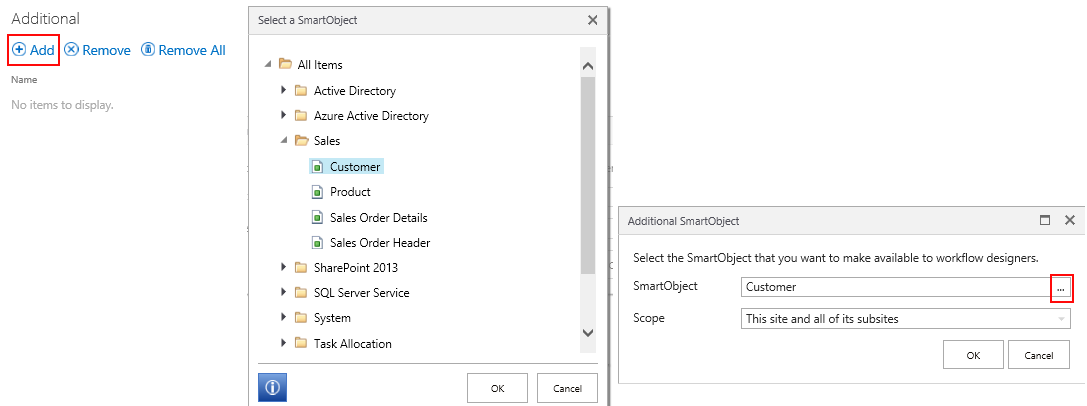Click the Remove All trash icon
The width and height of the screenshot is (1087, 406).
(x=148, y=49)
